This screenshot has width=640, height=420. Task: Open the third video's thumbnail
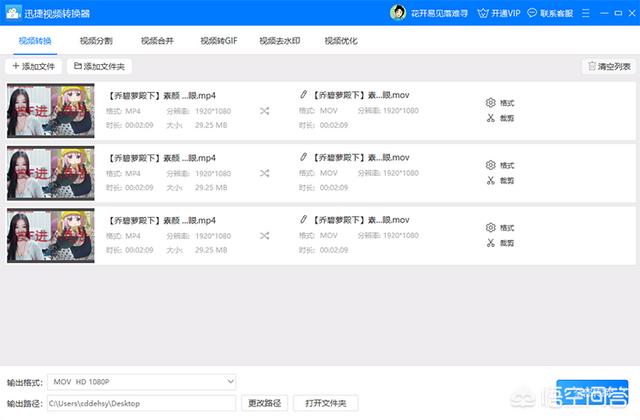click(51, 236)
